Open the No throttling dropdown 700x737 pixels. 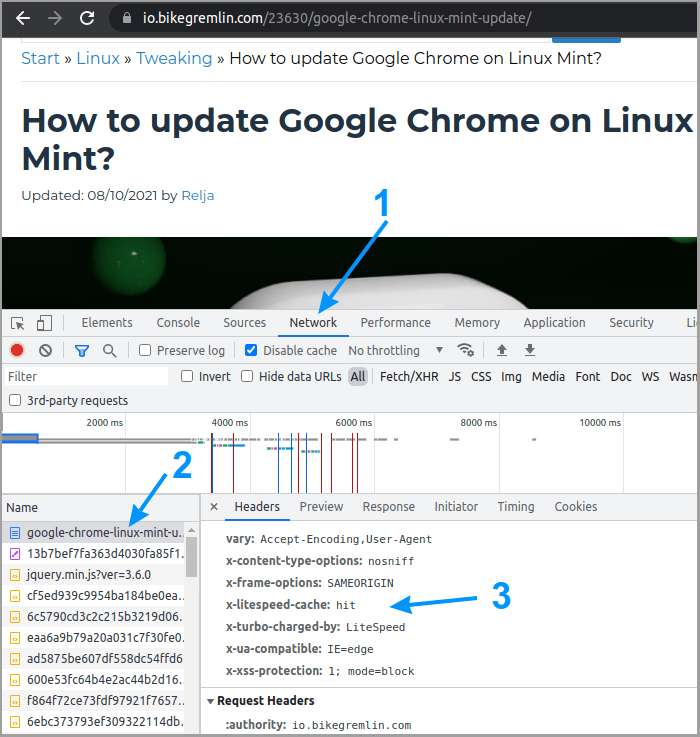pyautogui.click(x=395, y=350)
